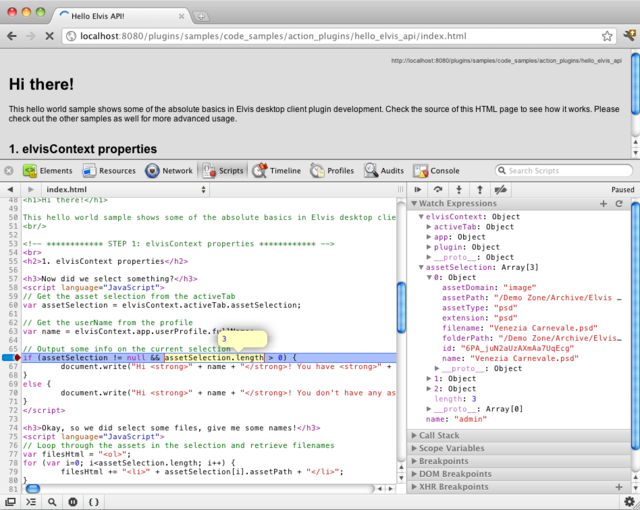Toggle breakpoint on line 66
This screenshot has width=640, height=510.
pos(11,358)
